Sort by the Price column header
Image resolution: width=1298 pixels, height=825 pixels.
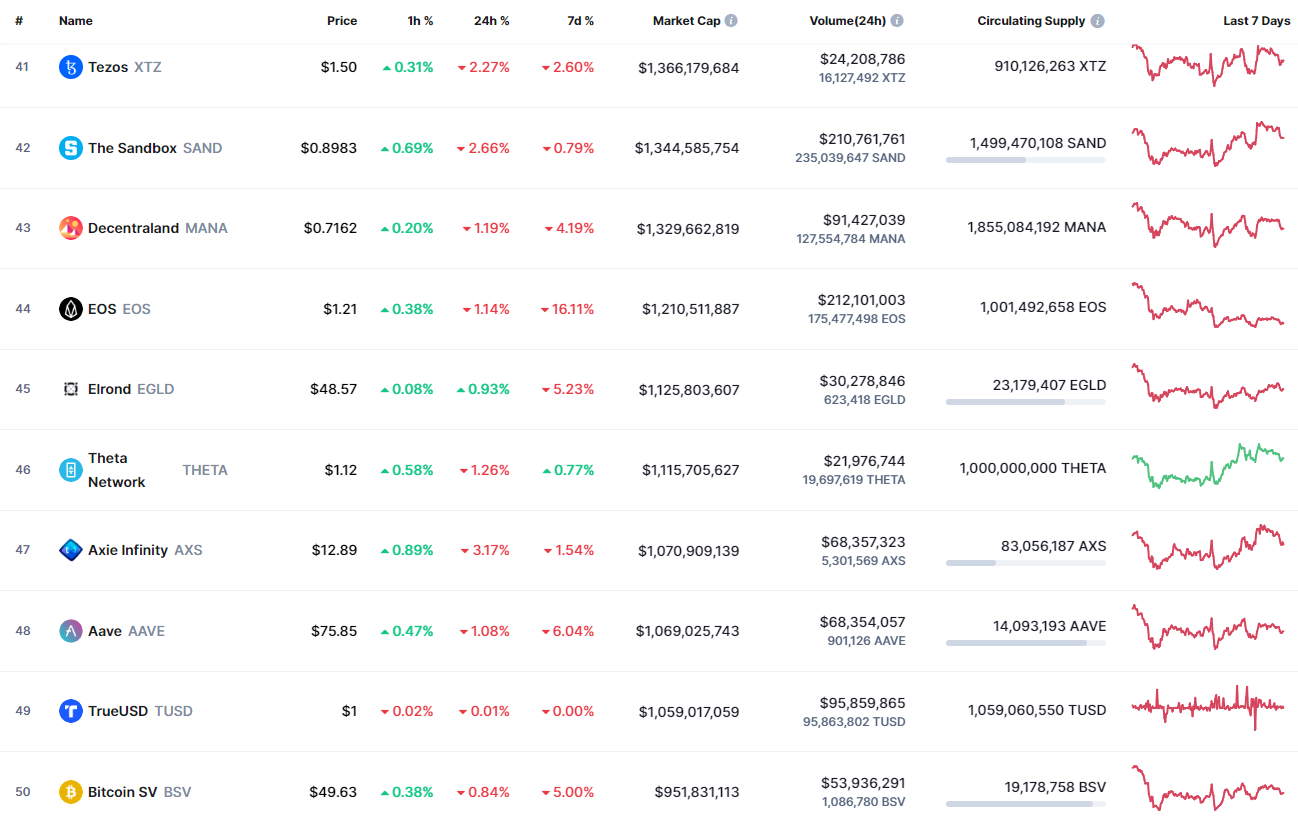pos(342,21)
